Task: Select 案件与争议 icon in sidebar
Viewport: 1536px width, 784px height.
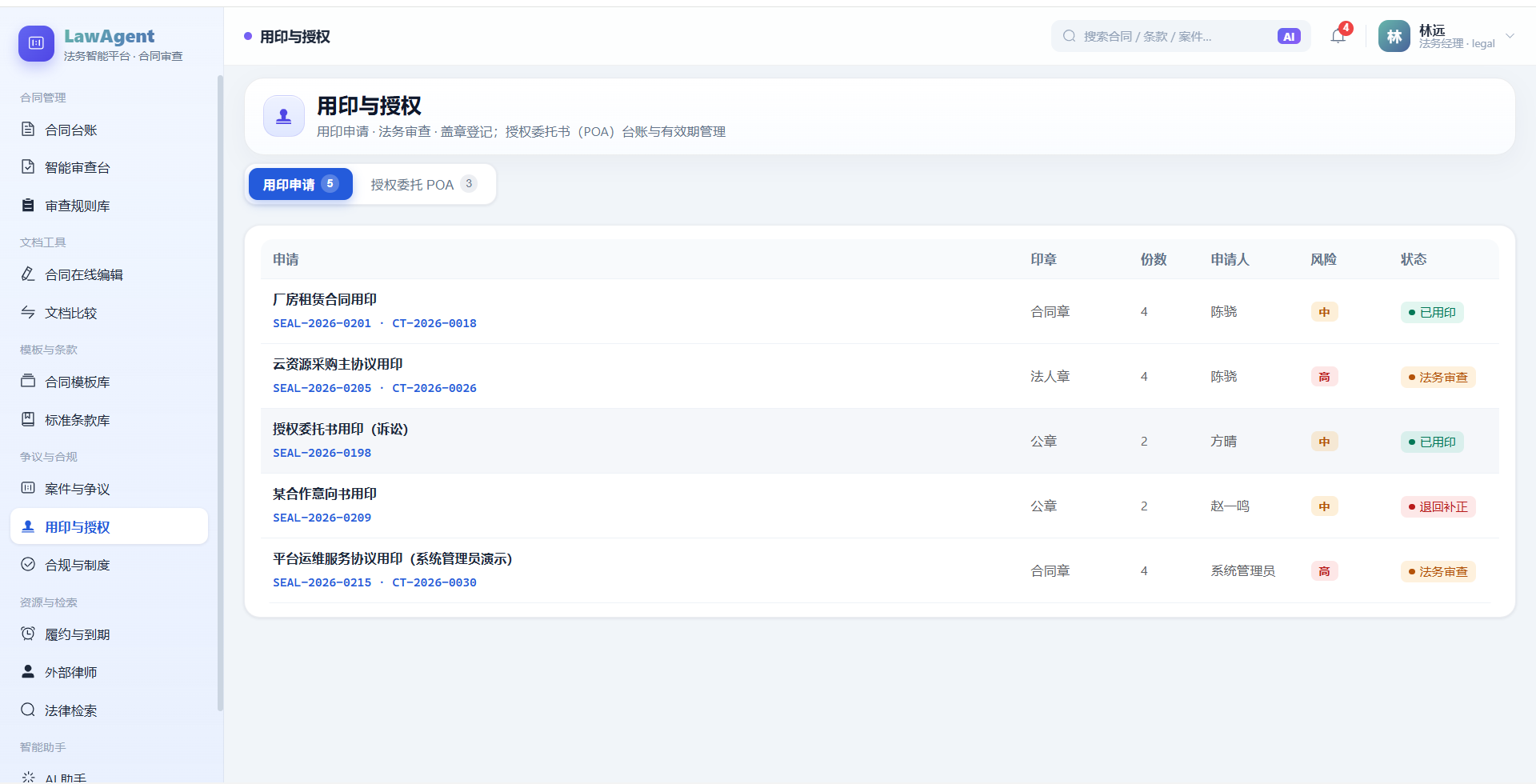Action: point(28,488)
